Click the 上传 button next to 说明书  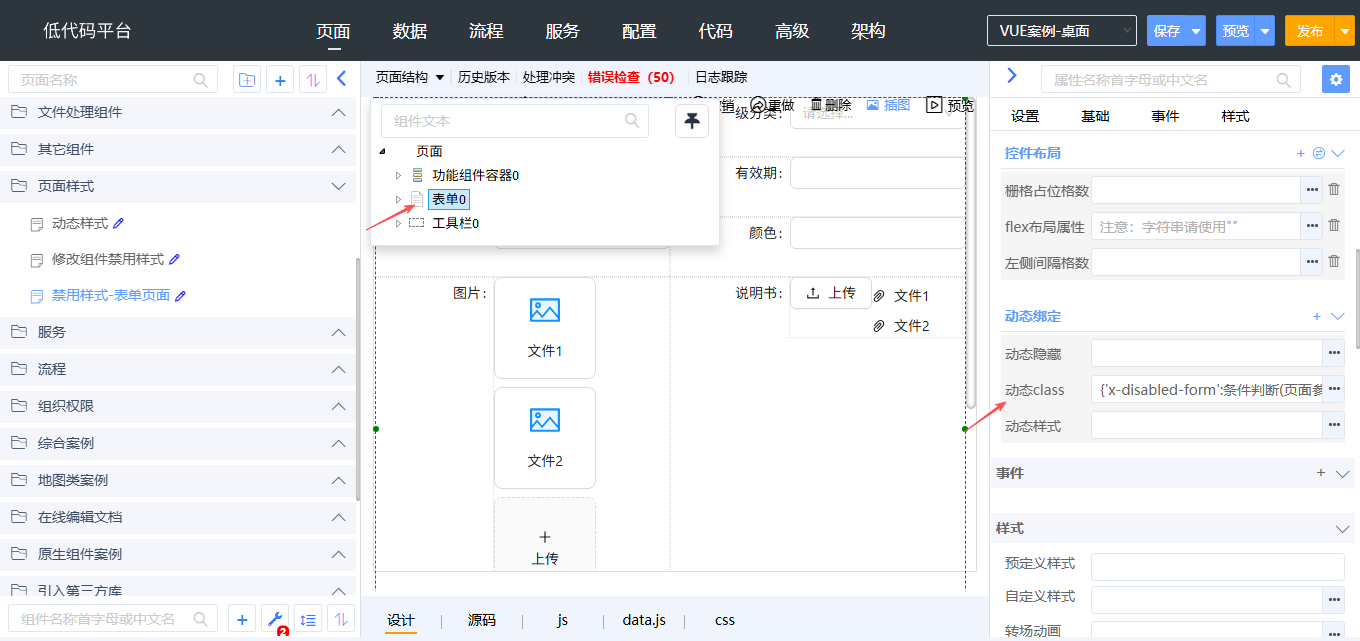831,293
